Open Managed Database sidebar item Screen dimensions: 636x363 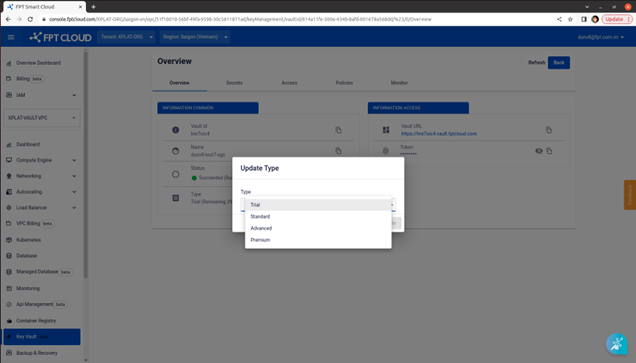pos(42,272)
